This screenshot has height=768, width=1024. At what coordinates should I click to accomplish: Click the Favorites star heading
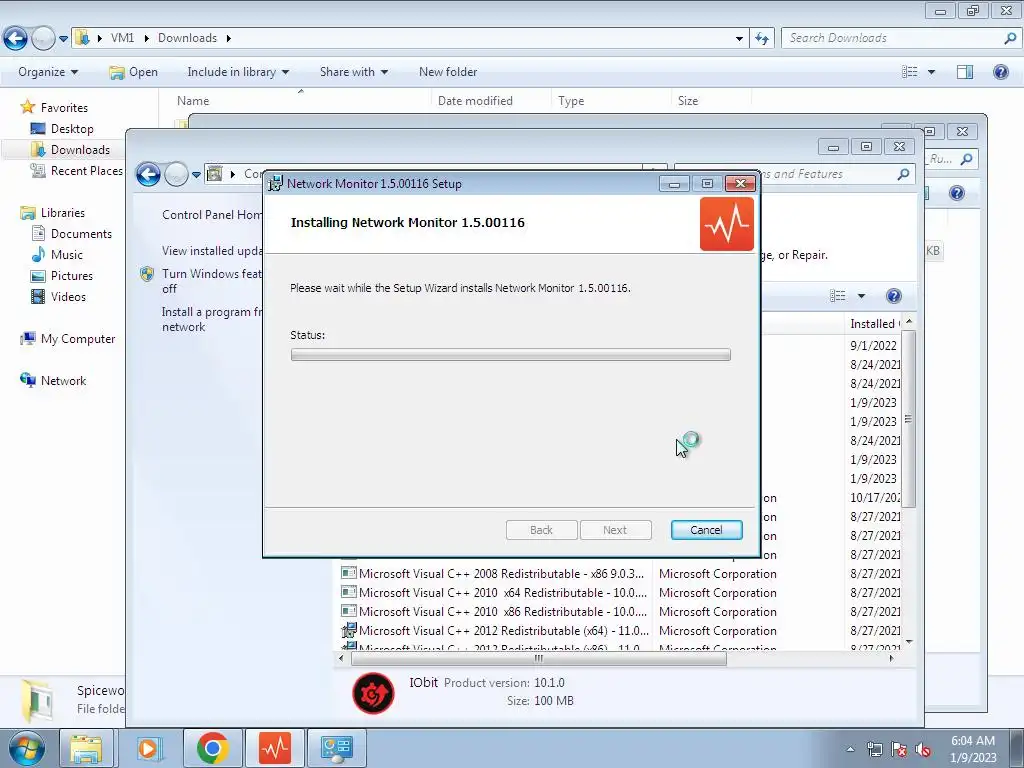[x=64, y=107]
